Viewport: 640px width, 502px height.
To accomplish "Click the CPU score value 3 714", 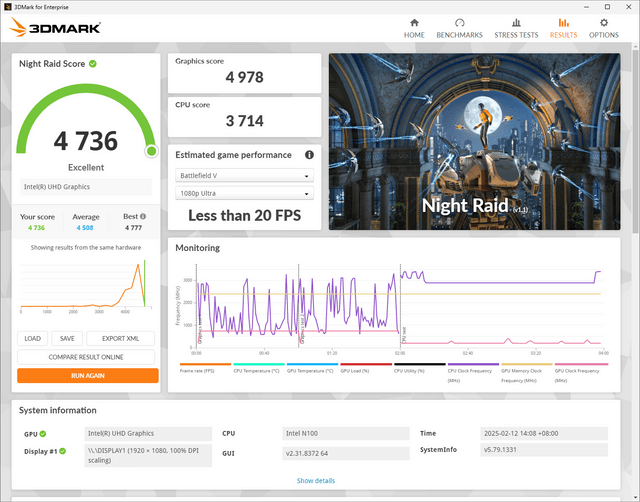I will [x=244, y=121].
